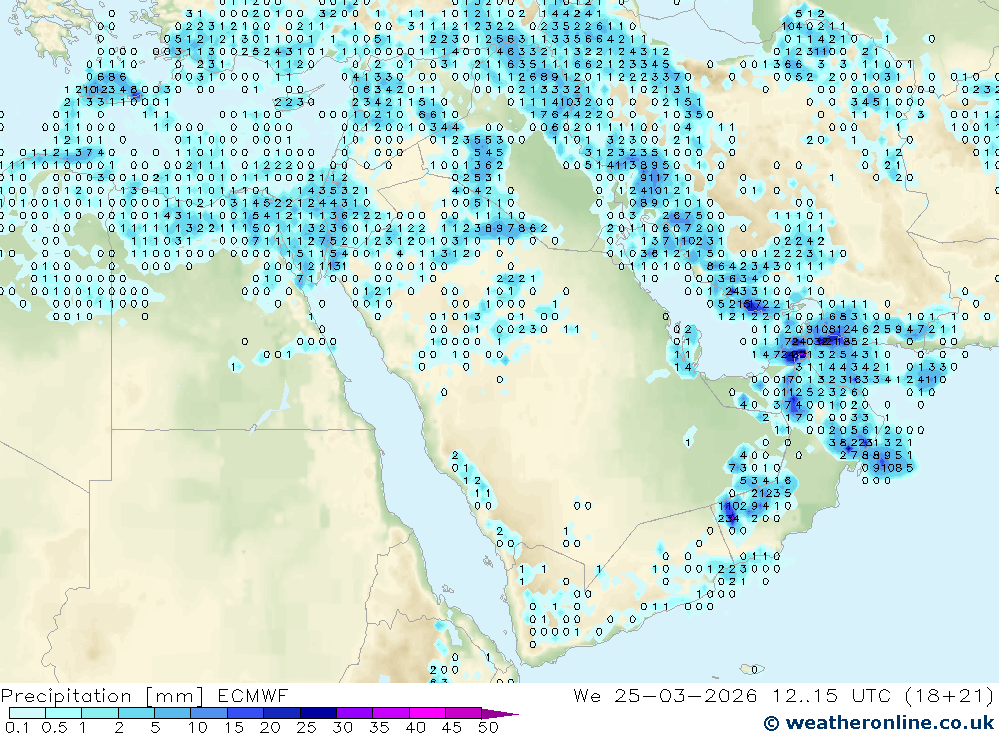Click the '0.5' legend value
This screenshot has height=733, width=1000.
coord(54,727)
